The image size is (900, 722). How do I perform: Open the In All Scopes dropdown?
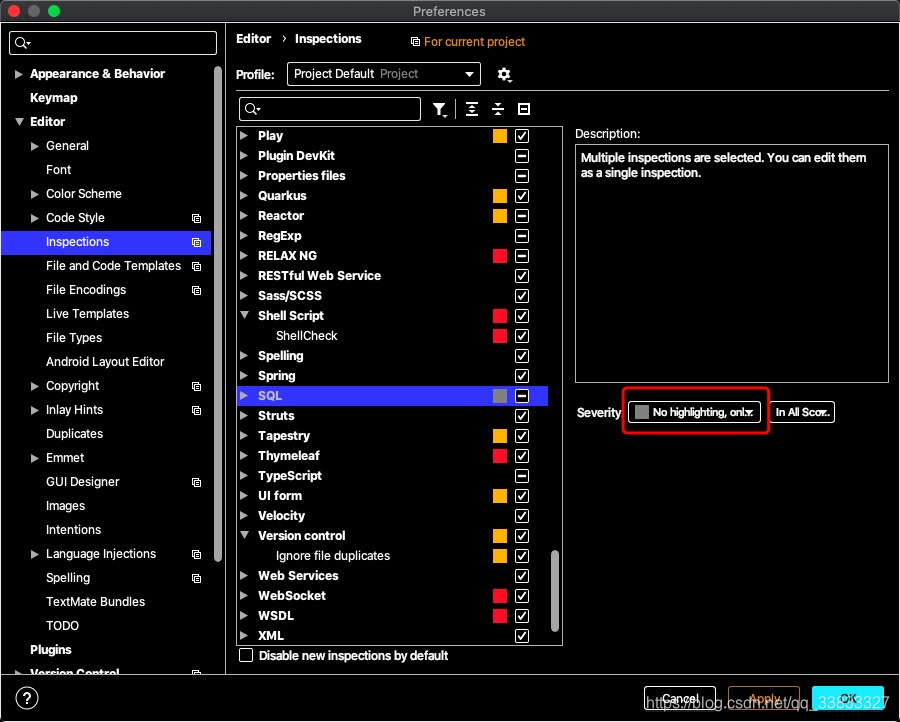point(802,412)
